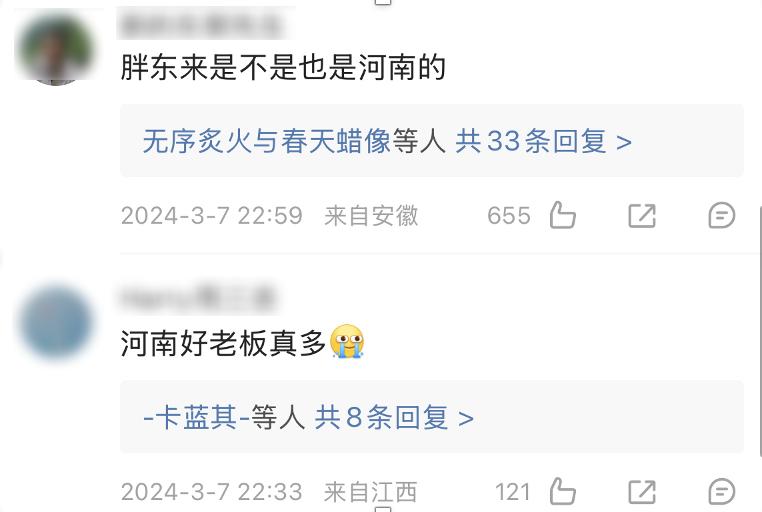Reply to the 胖东来 comment via bubble icon
762x512 pixels.
(722, 216)
